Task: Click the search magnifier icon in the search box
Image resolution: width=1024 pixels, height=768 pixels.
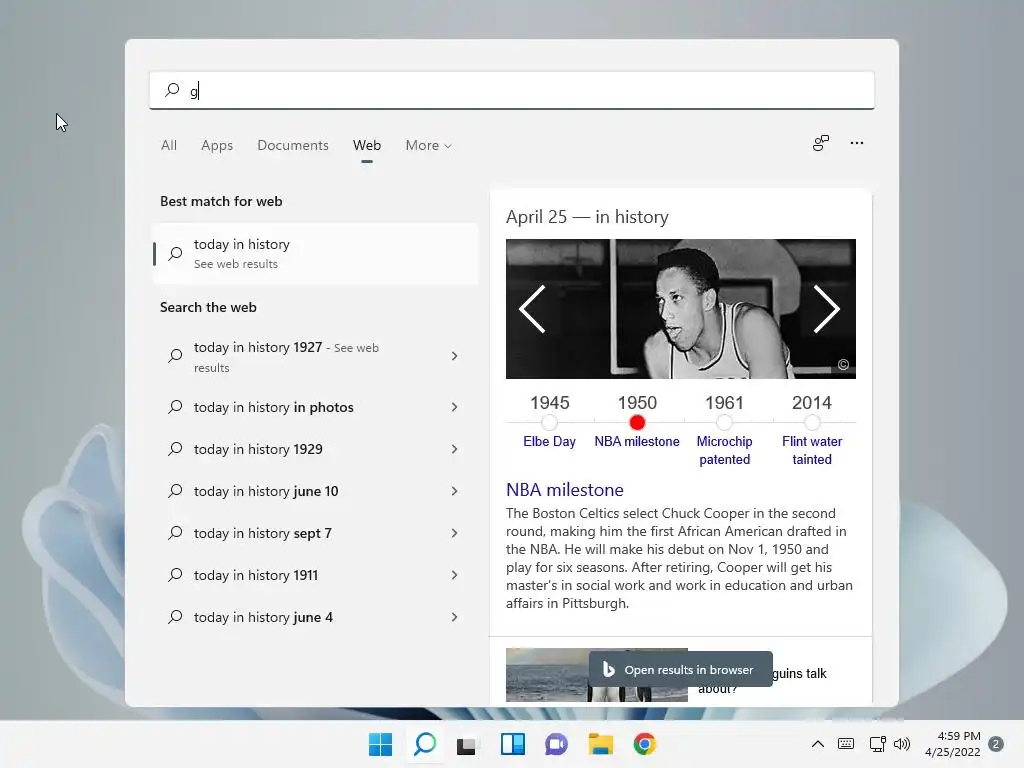Action: [x=172, y=89]
